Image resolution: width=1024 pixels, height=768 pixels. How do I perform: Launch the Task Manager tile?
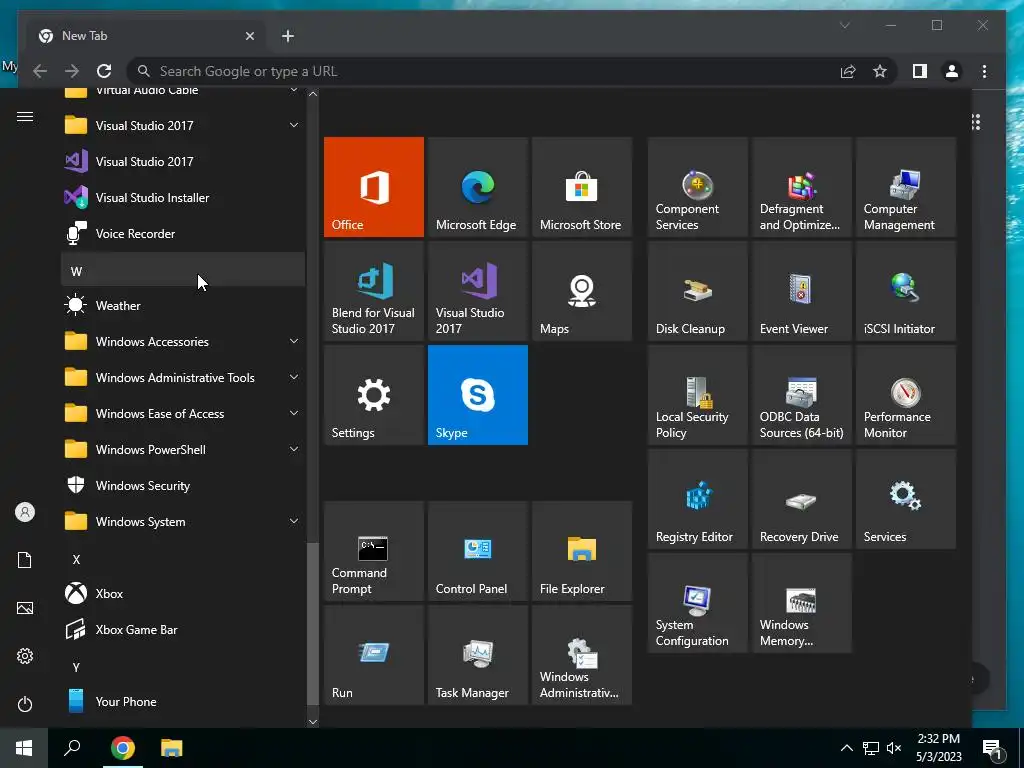point(477,655)
